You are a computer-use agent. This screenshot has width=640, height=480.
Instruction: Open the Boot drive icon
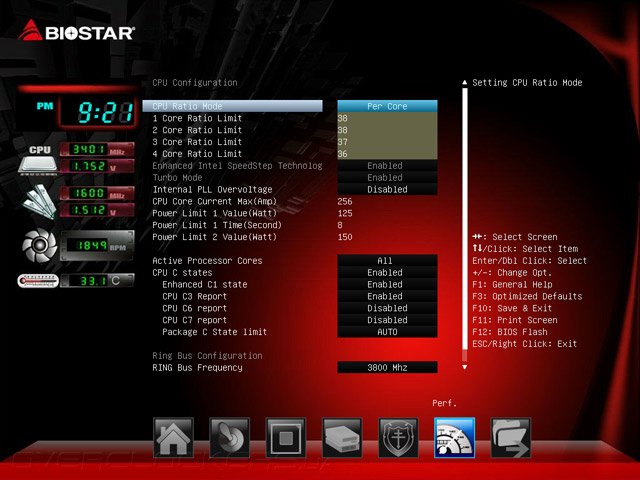point(342,438)
